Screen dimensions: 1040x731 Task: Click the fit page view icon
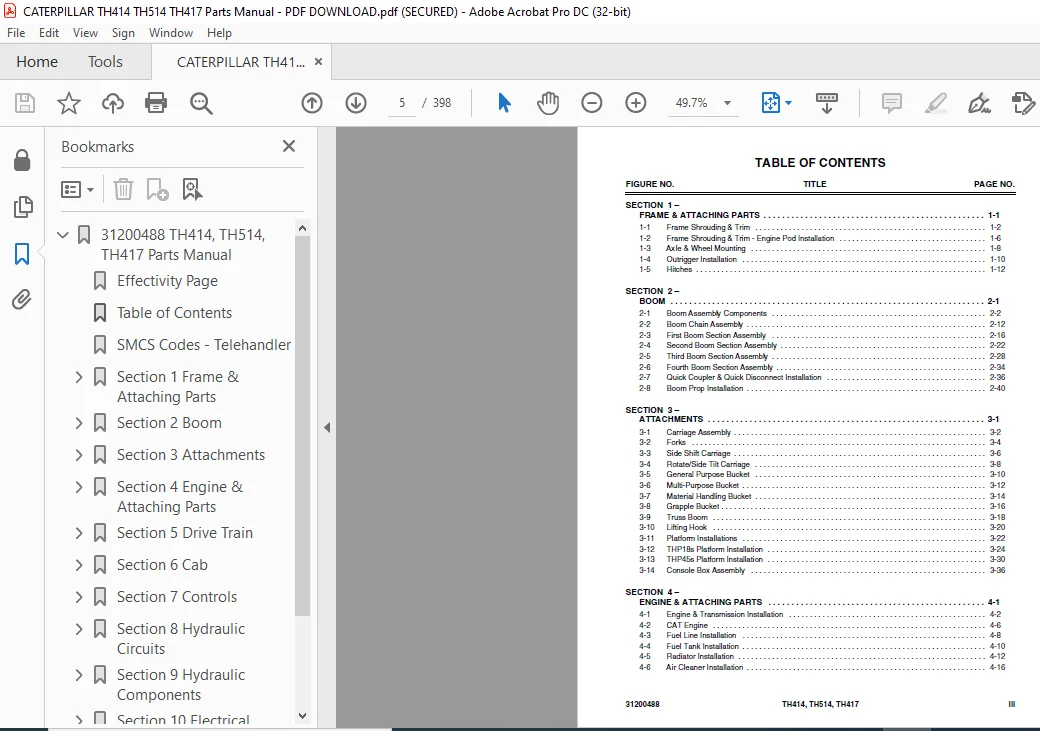pos(771,103)
